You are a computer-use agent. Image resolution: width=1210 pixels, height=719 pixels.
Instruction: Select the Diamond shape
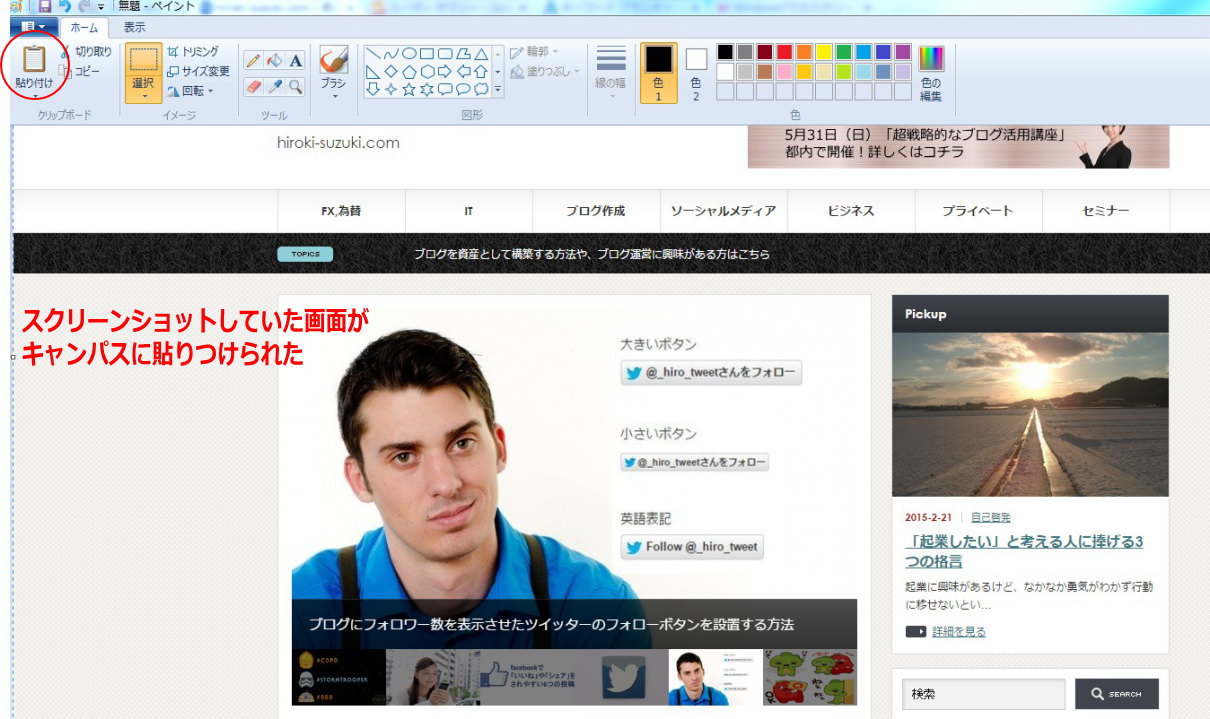tap(391, 71)
